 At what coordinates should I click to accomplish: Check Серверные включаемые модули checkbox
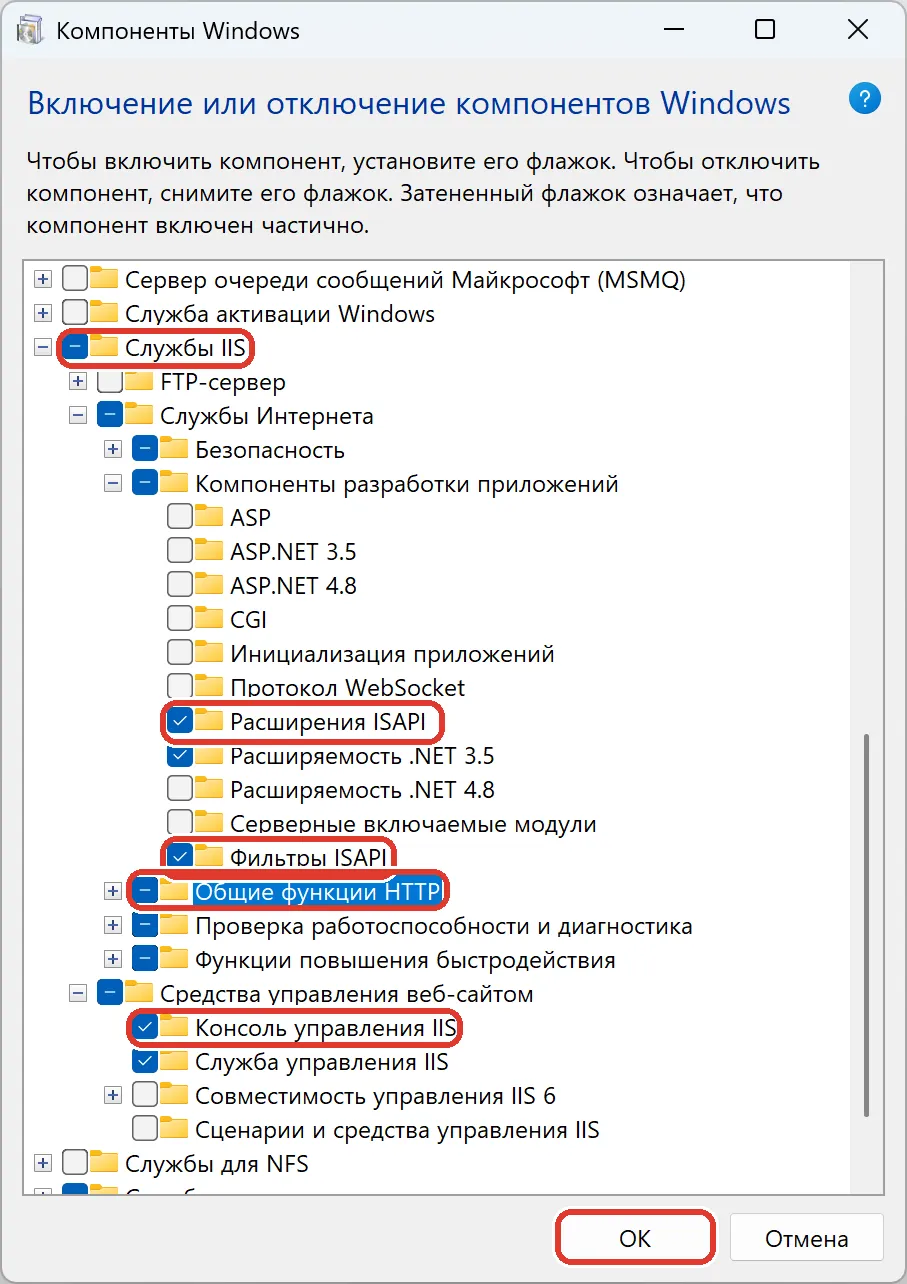(180, 823)
